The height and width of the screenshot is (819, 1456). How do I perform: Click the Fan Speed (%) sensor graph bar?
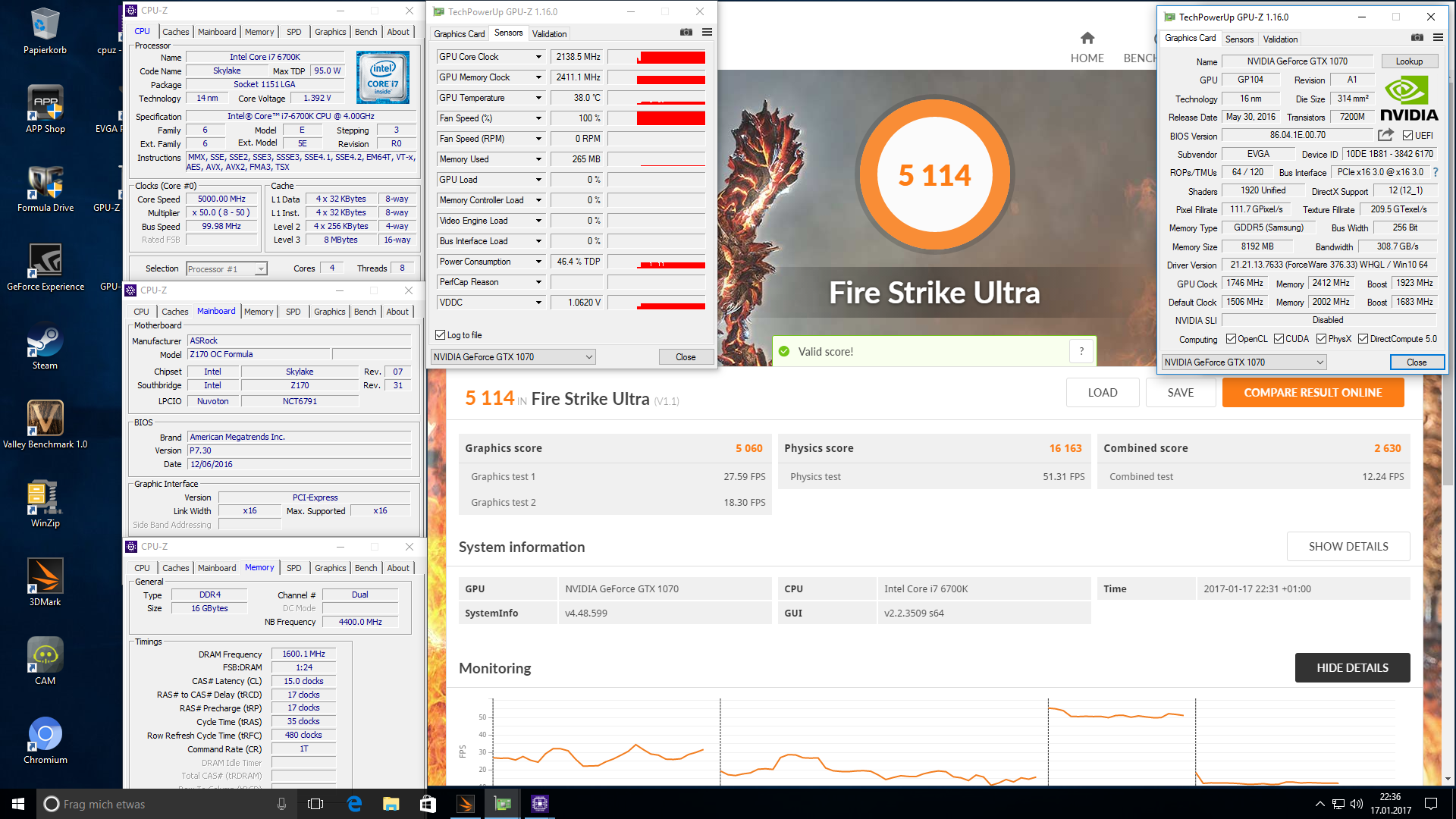(657, 118)
